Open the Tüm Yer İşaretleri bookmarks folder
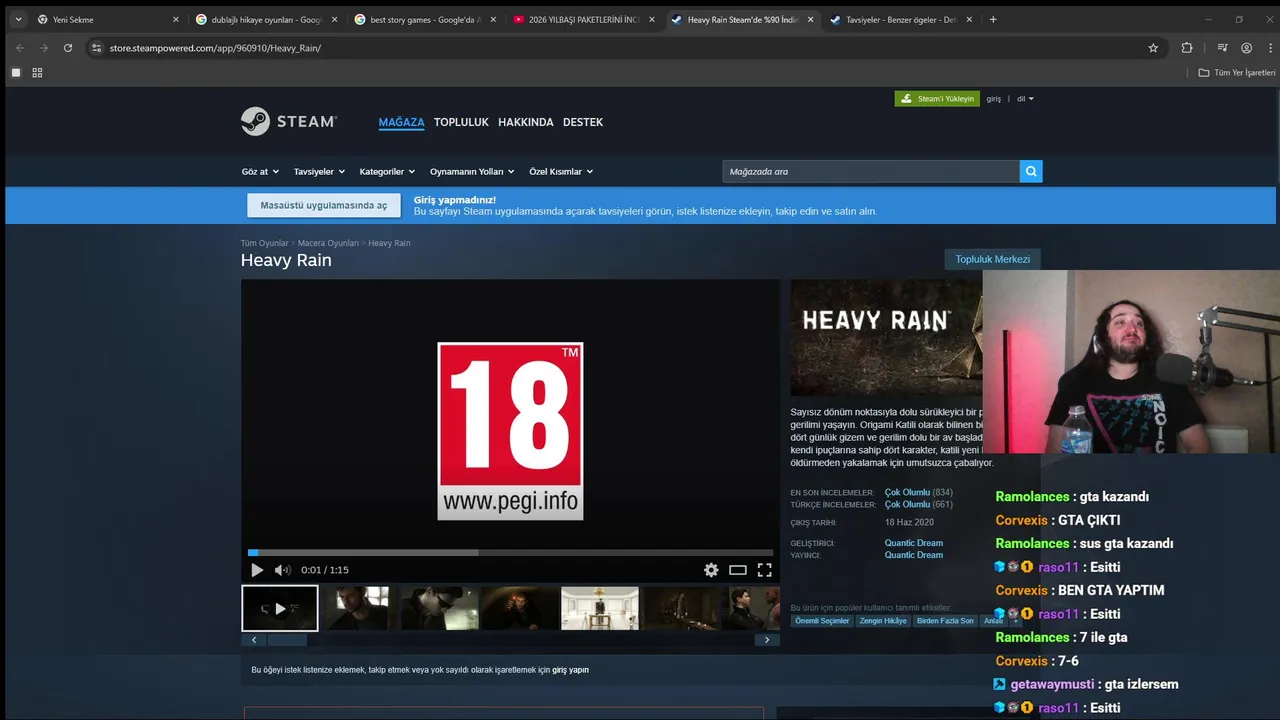This screenshot has width=1280, height=720. point(1237,73)
